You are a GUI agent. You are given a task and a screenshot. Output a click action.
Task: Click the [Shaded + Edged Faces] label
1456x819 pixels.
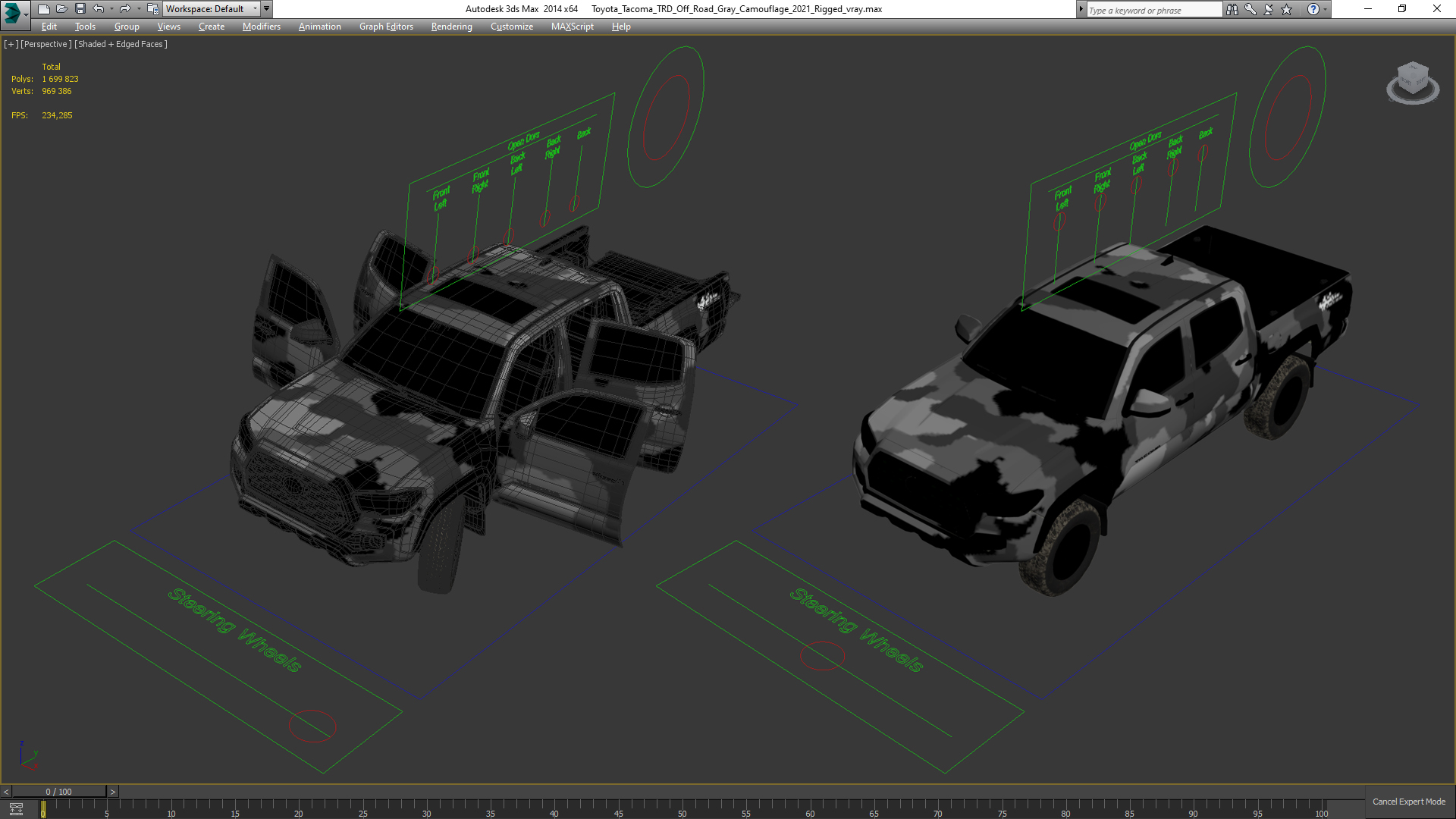point(121,44)
